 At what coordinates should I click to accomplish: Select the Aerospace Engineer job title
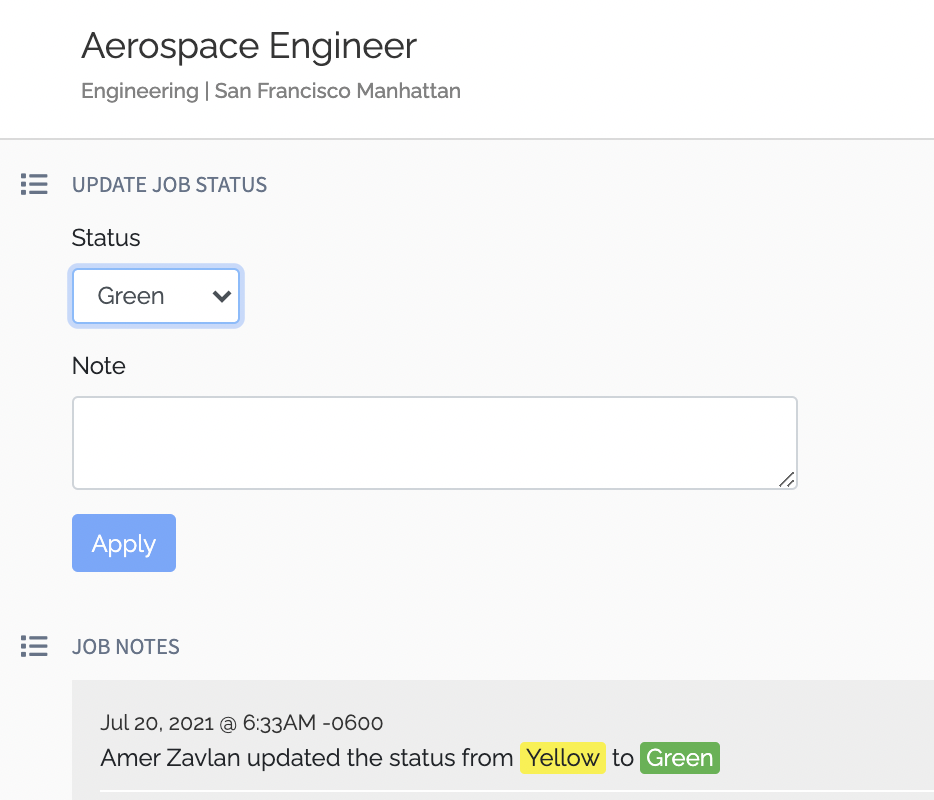pyautogui.click(x=249, y=46)
